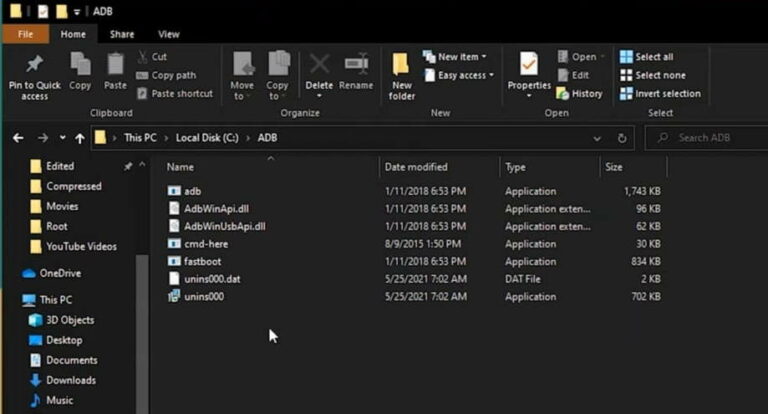The image size is (768, 414).
Task: Click the Delete icon in Organize group
Action: [319, 66]
